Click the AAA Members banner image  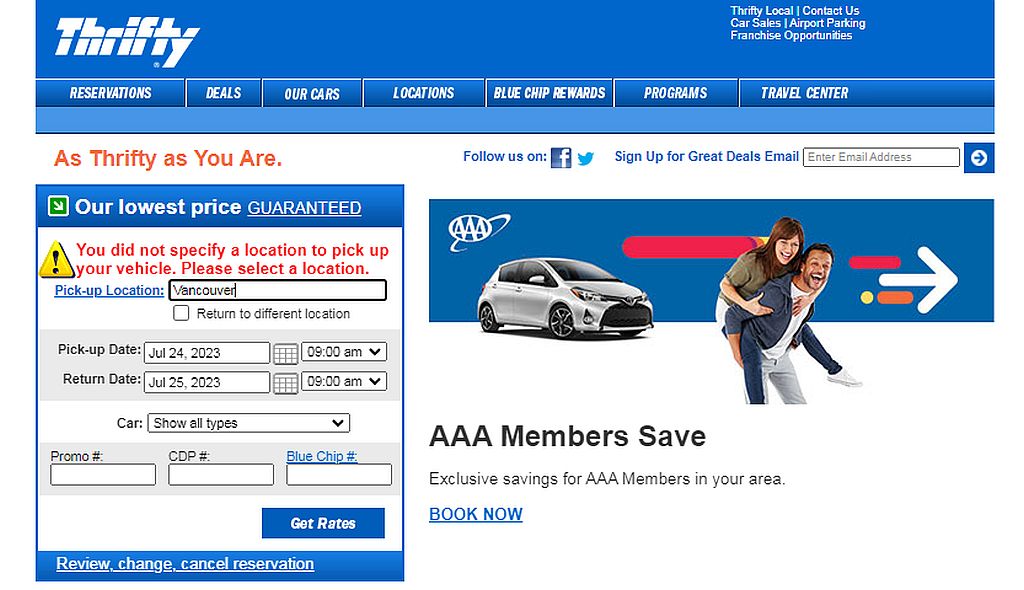711,301
